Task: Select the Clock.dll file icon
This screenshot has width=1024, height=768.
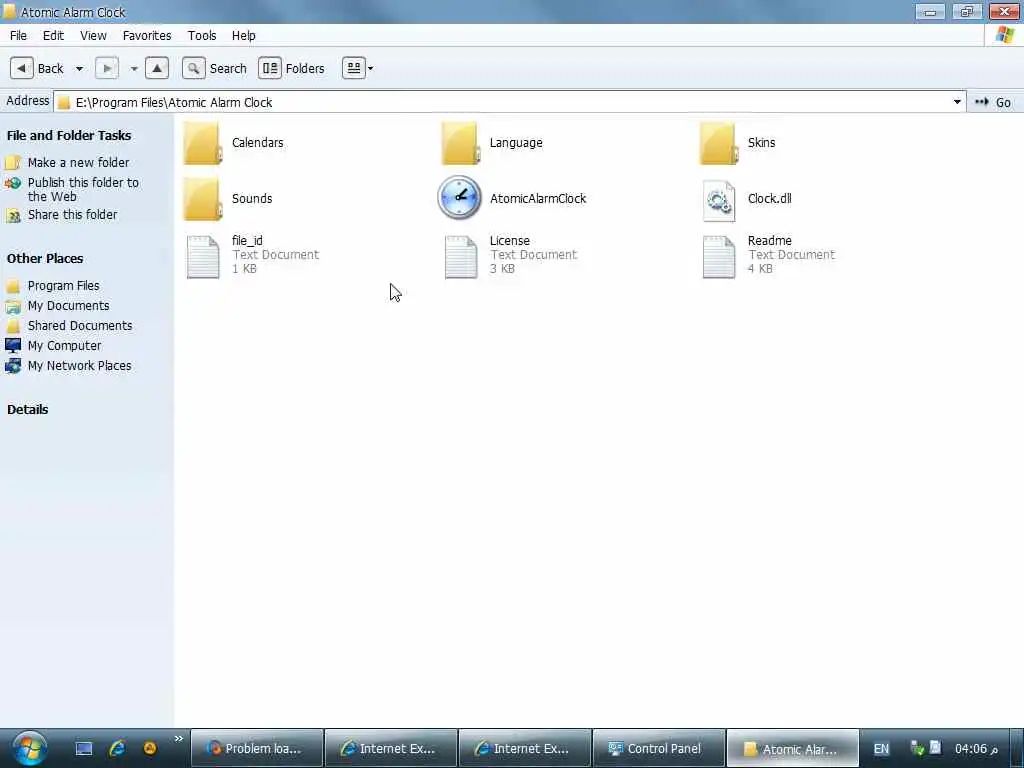Action: pyautogui.click(x=718, y=200)
